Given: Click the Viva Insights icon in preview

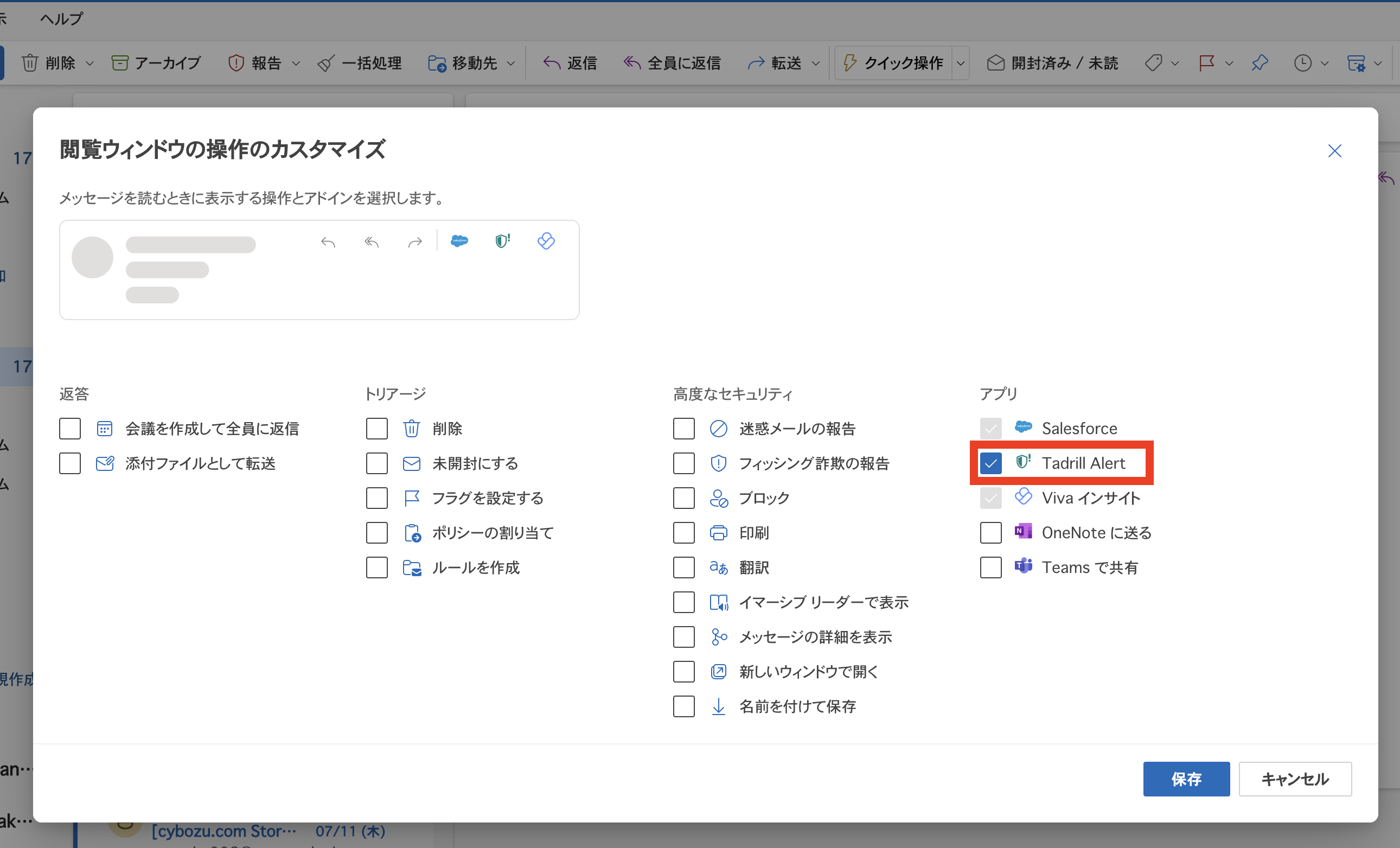Looking at the screenshot, I should [x=546, y=241].
